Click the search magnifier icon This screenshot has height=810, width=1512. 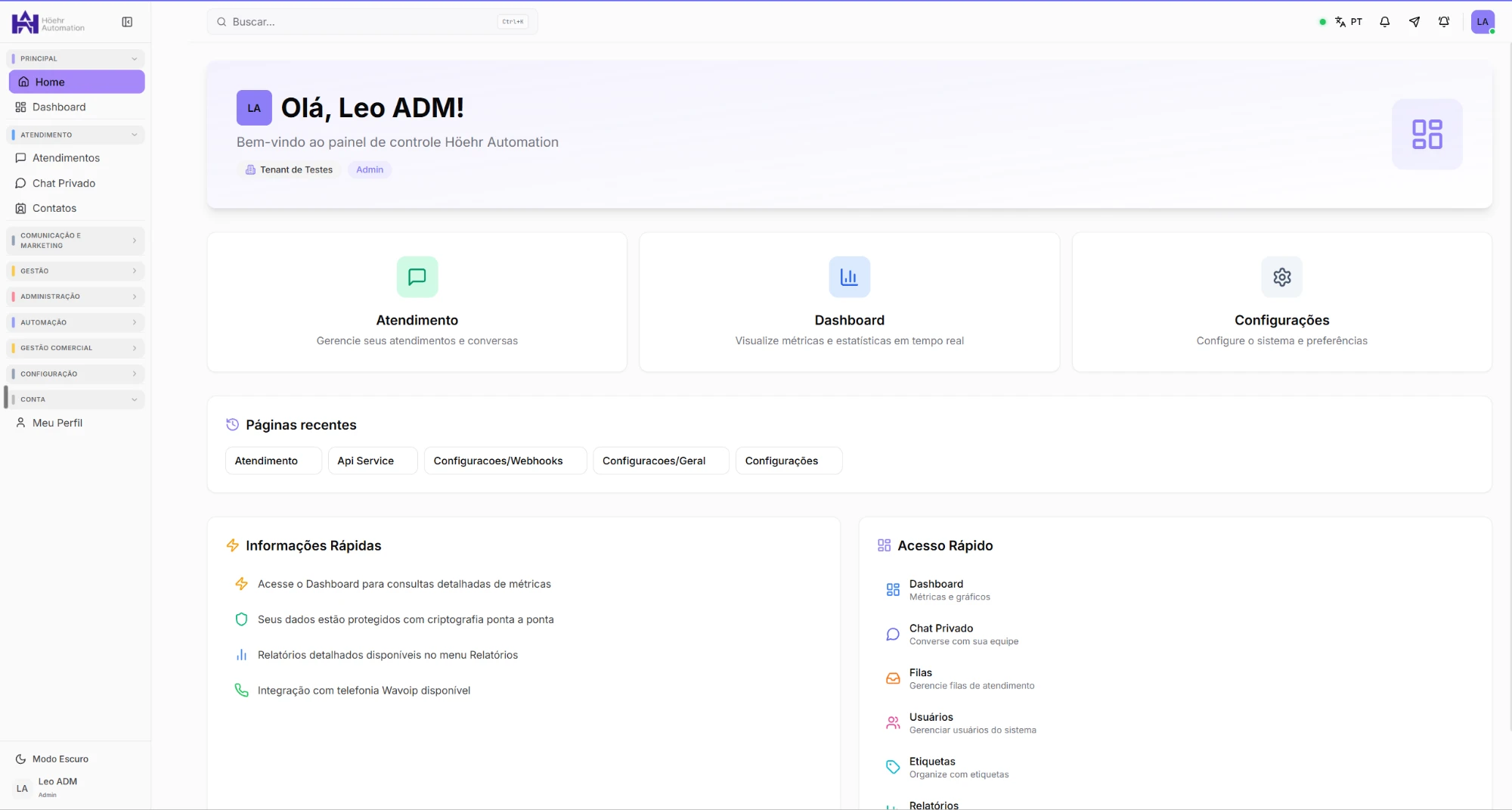pos(222,22)
